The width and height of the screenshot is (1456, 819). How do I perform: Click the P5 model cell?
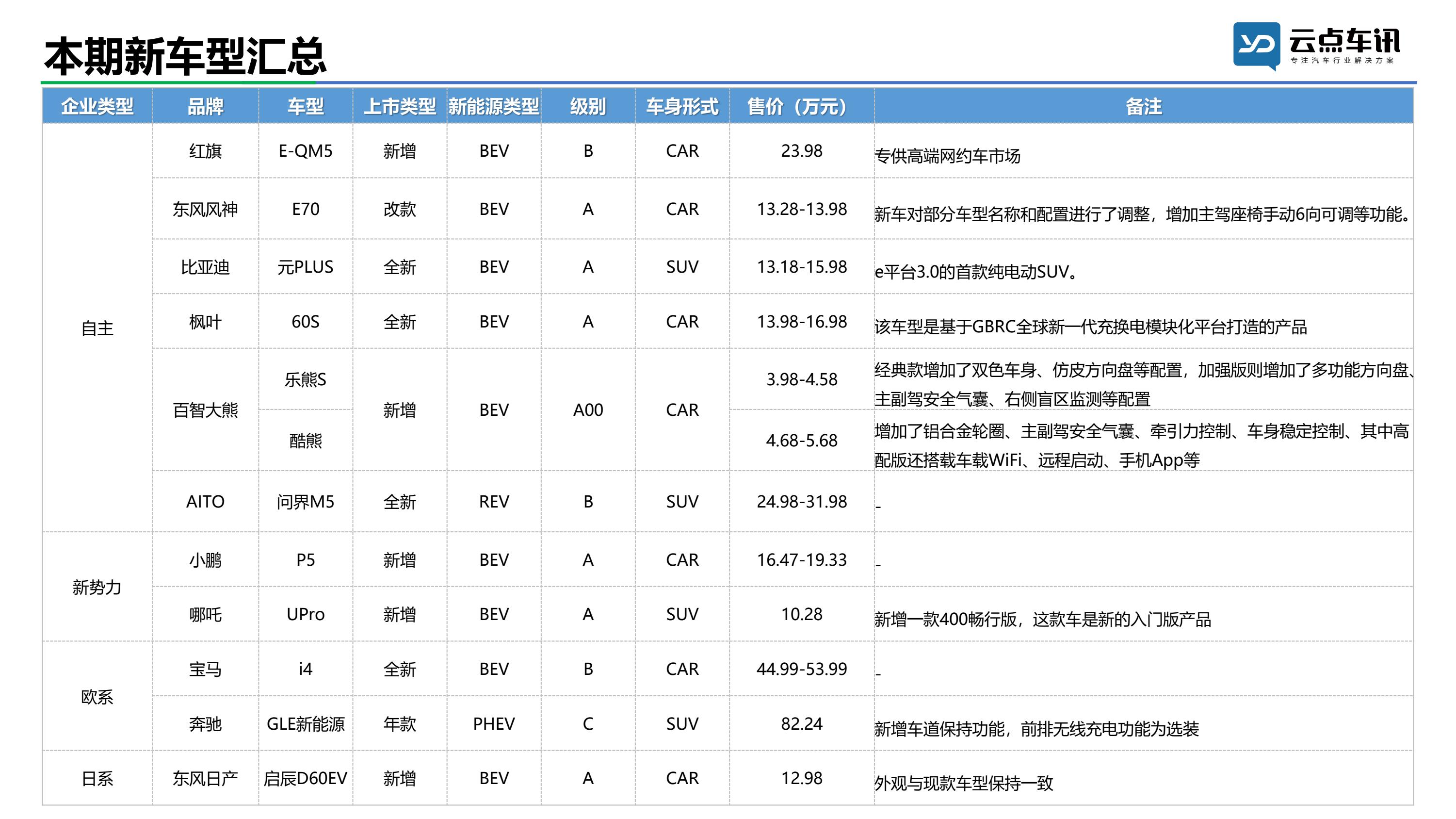[305, 560]
